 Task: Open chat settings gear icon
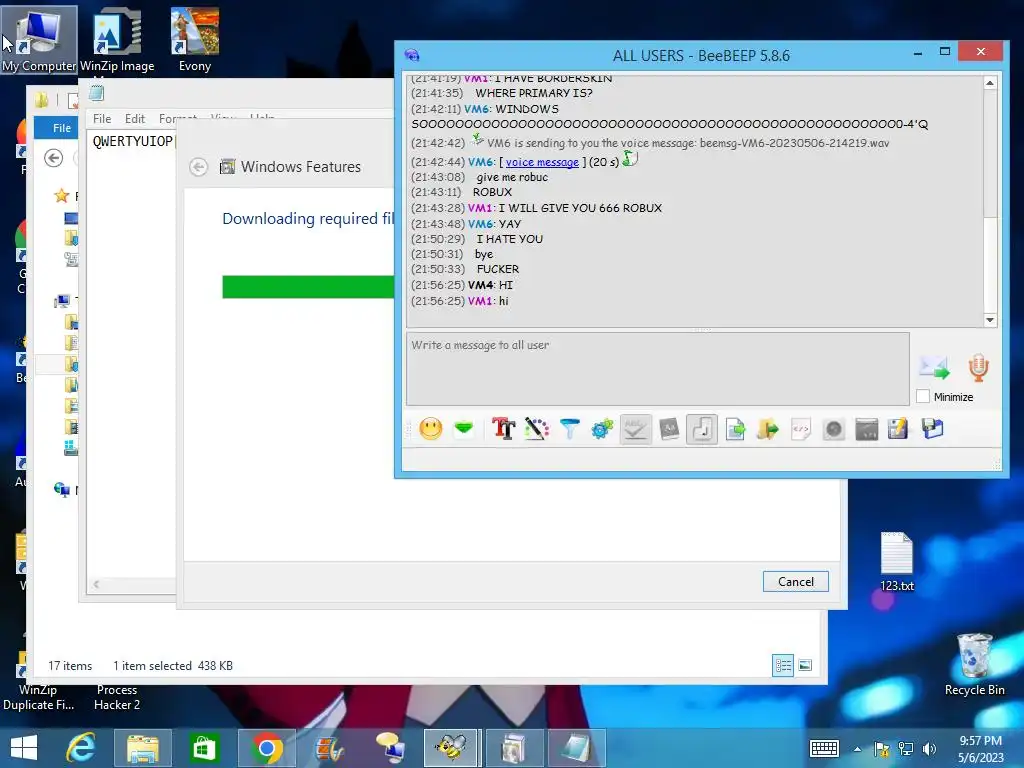click(x=602, y=429)
